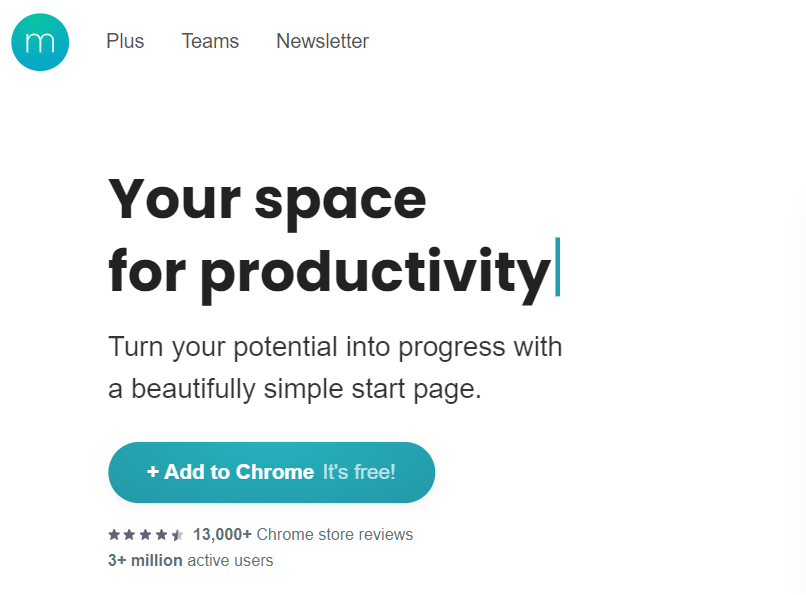
Task: Click the first rating star
Action: point(114,535)
